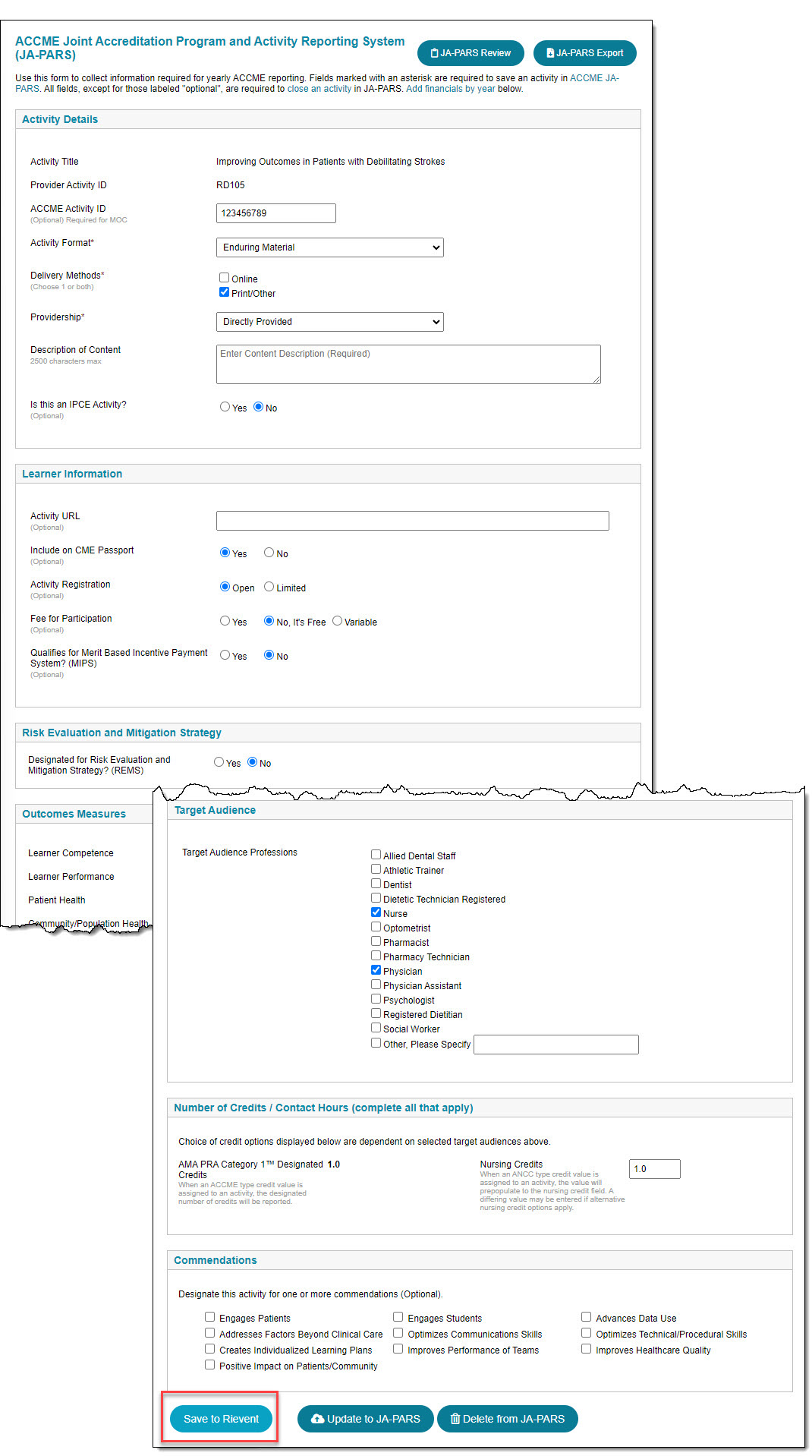The width and height of the screenshot is (812, 1456).
Task: Check Registered Dietitian profession
Action: point(376,1013)
